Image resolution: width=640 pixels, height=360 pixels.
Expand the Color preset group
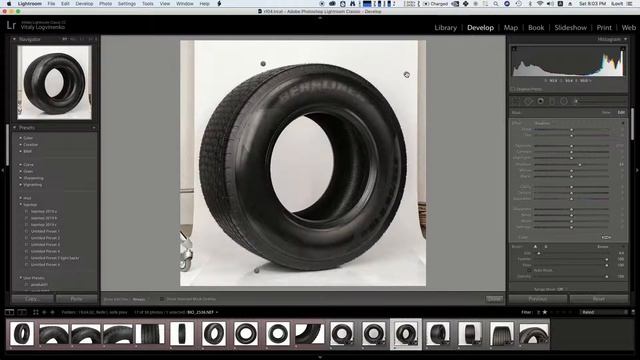coord(20,138)
